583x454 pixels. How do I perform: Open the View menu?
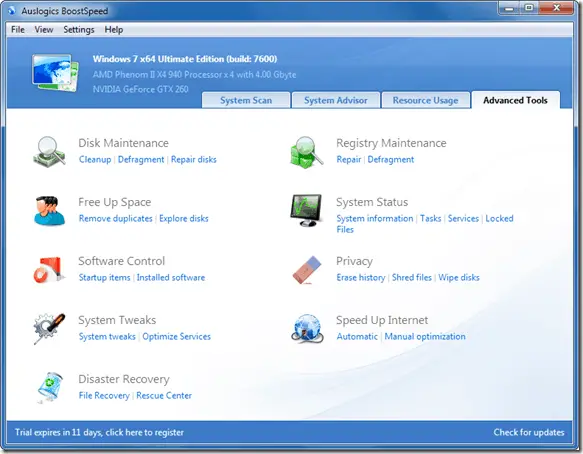[x=44, y=30]
